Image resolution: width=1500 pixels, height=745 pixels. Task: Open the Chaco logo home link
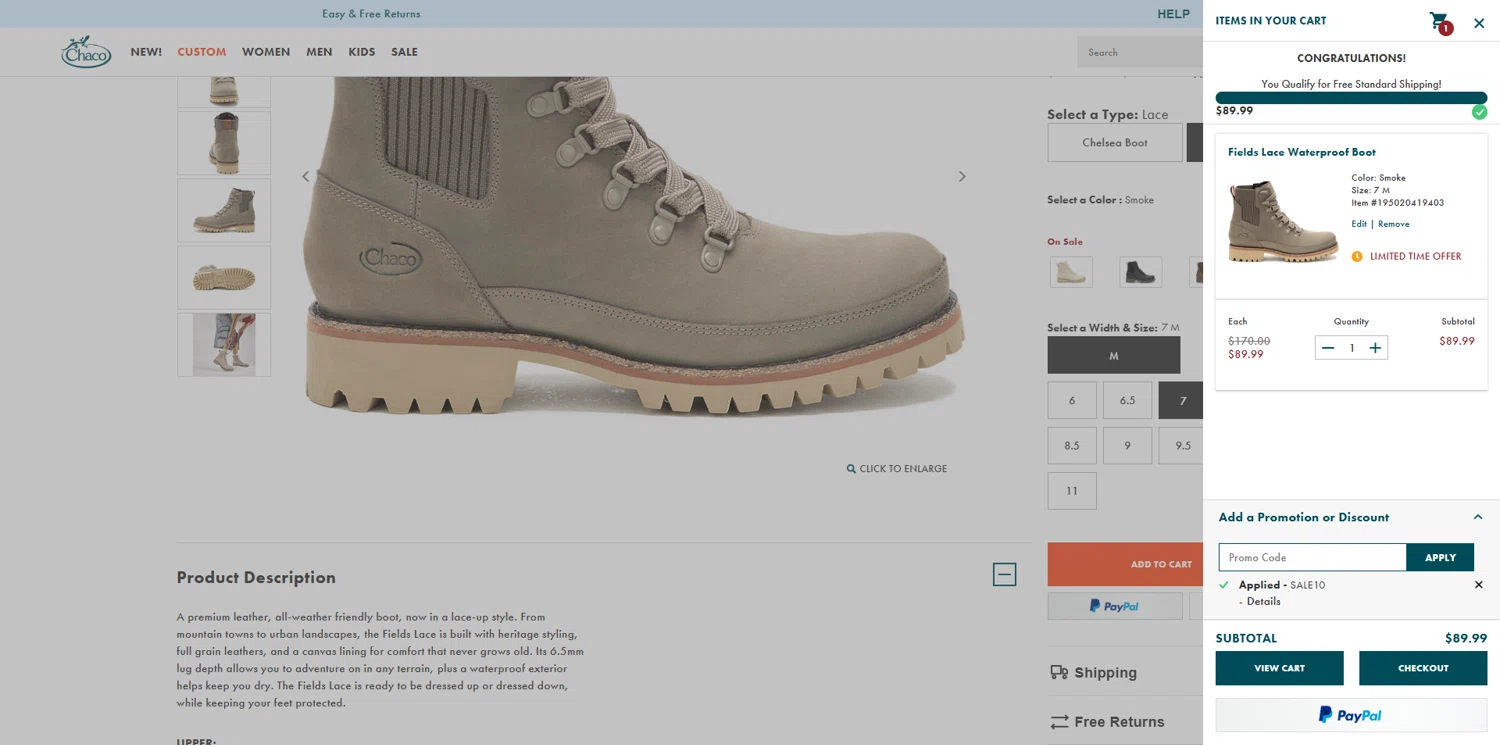(x=86, y=52)
